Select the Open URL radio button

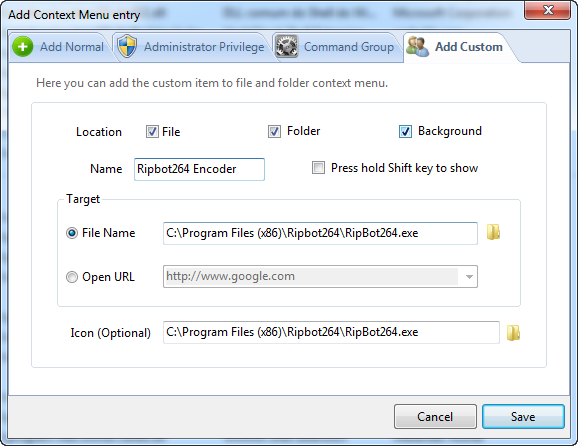(72, 277)
